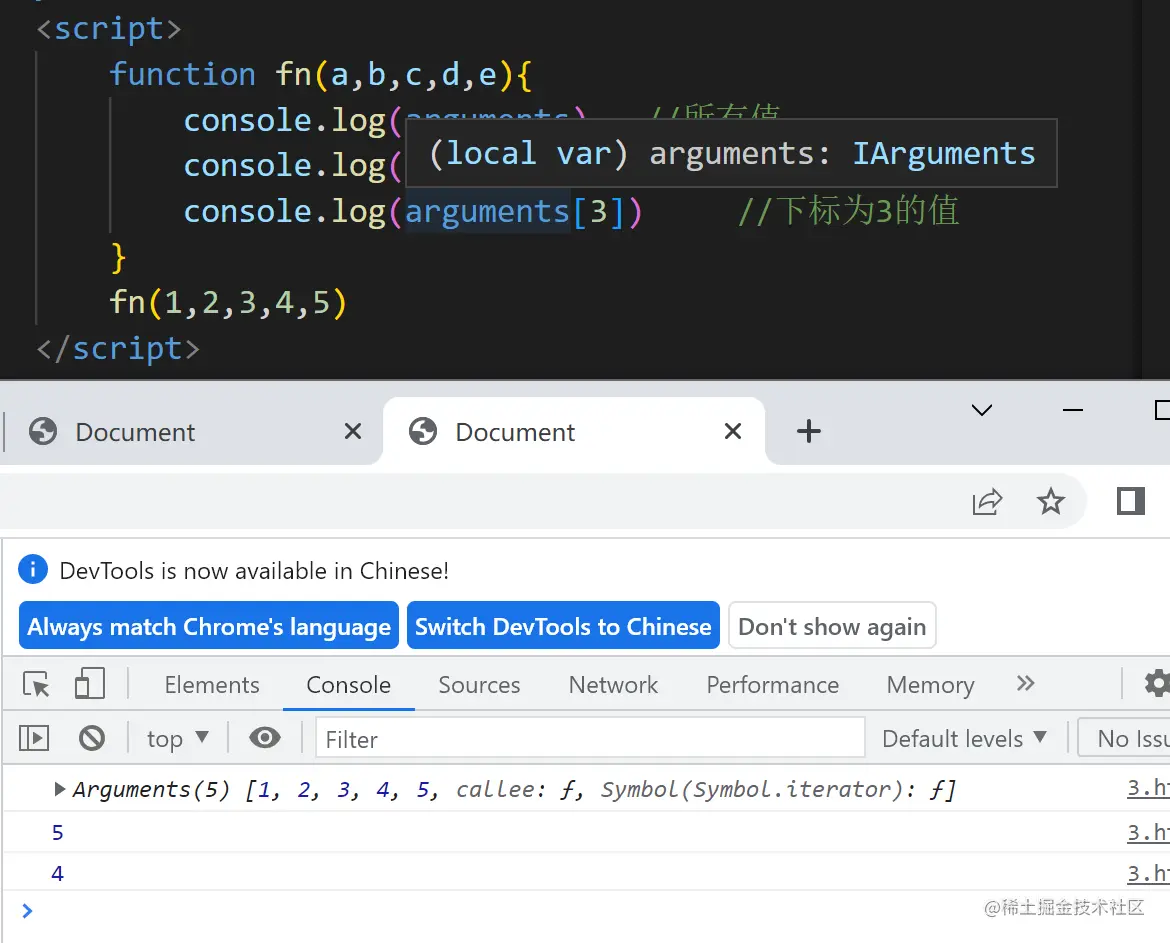Click the blue info icon in DevTools banner

tap(33, 570)
